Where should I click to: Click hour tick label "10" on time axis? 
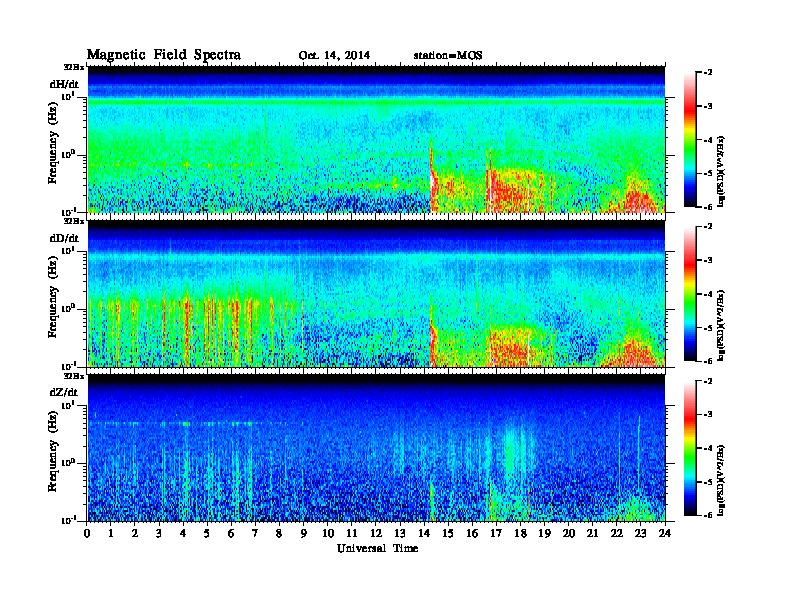pos(328,534)
